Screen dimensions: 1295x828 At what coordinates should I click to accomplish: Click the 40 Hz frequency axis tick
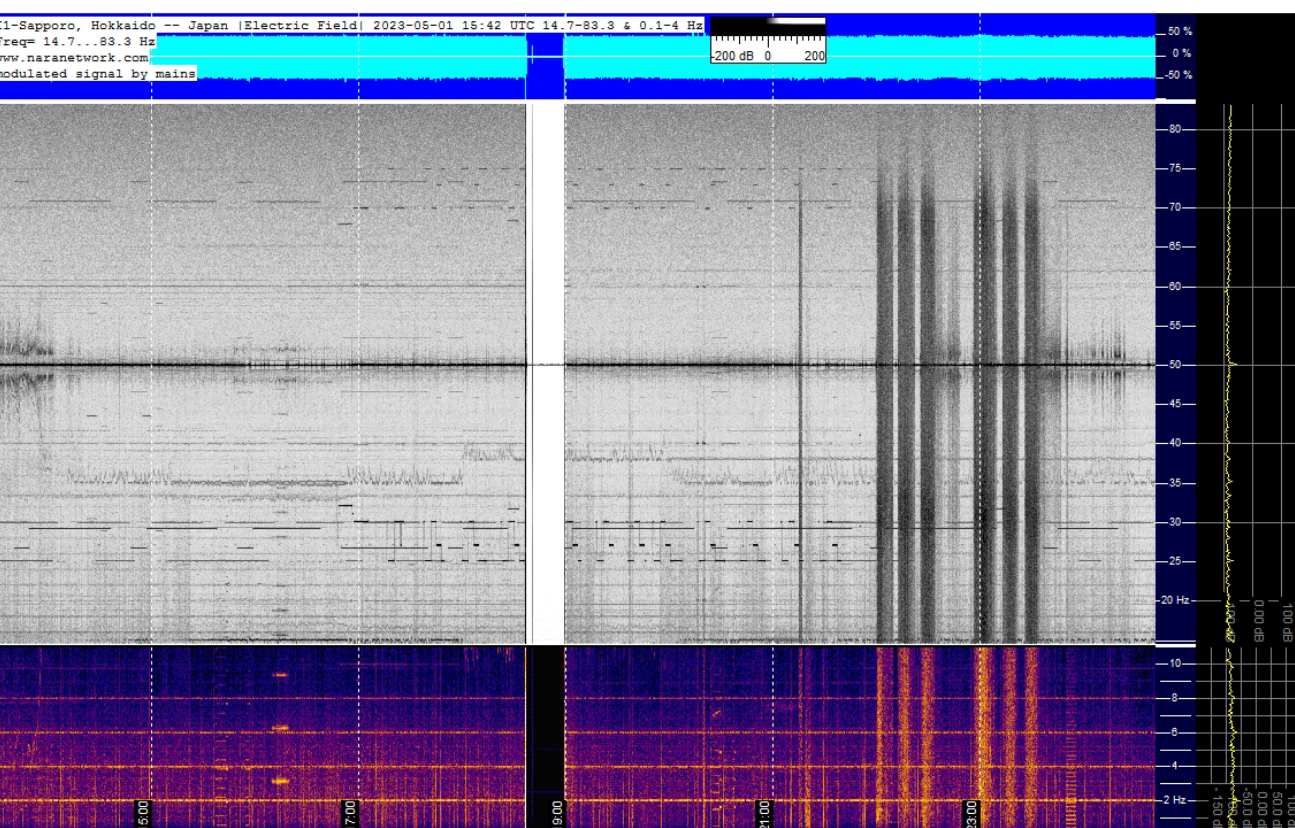1176,444
